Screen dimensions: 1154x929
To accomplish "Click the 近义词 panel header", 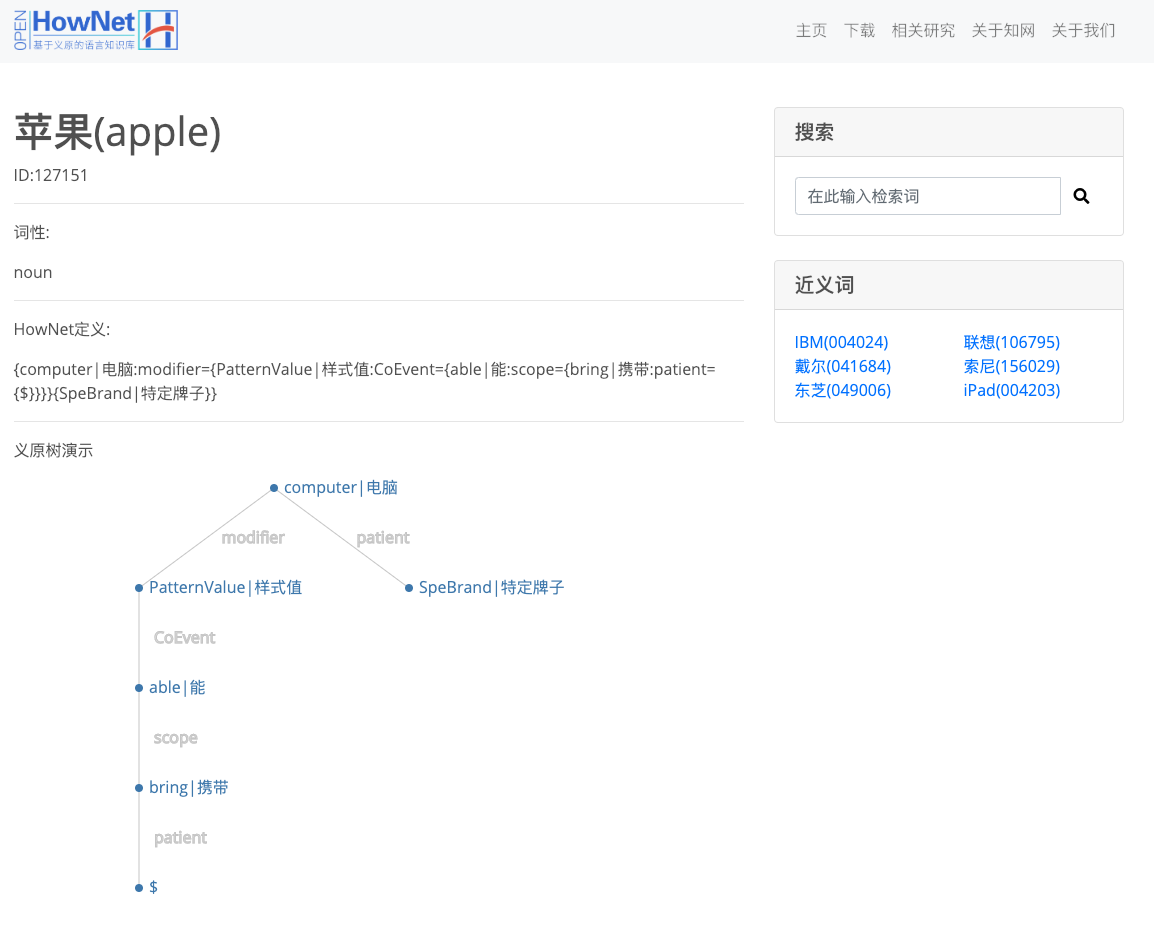I will pyautogui.click(x=949, y=285).
